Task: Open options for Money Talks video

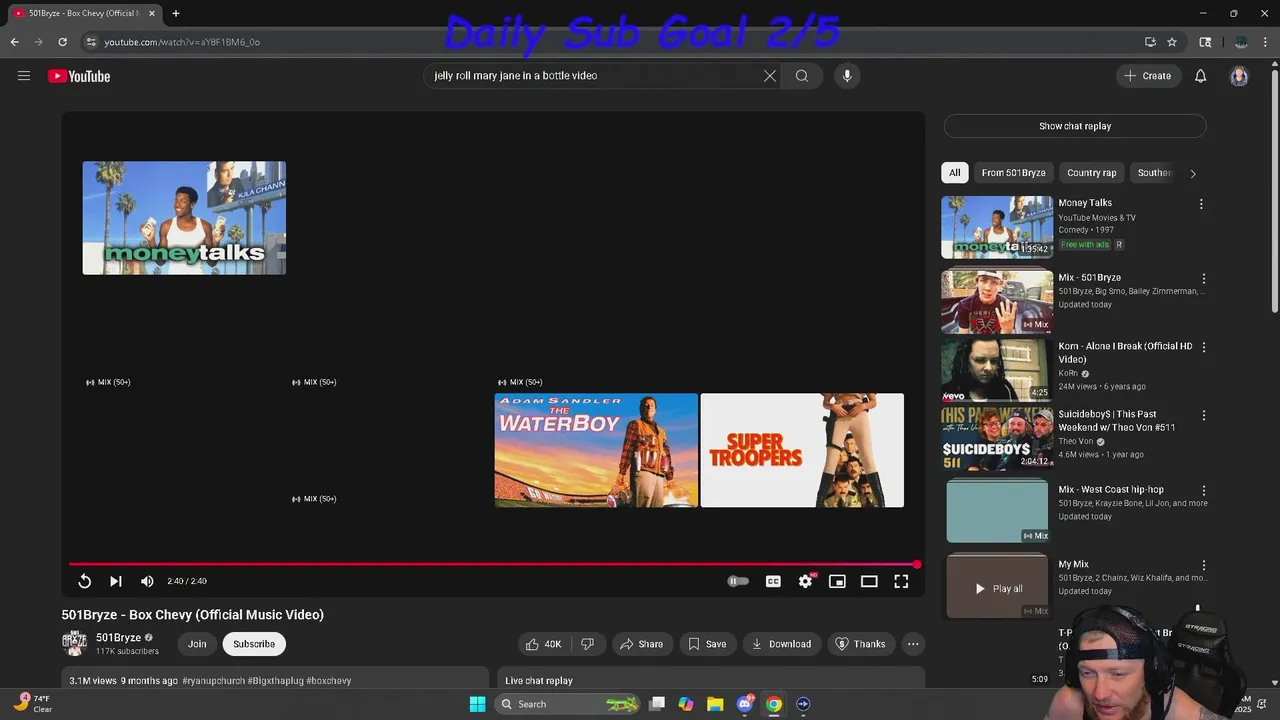Action: [x=1201, y=204]
